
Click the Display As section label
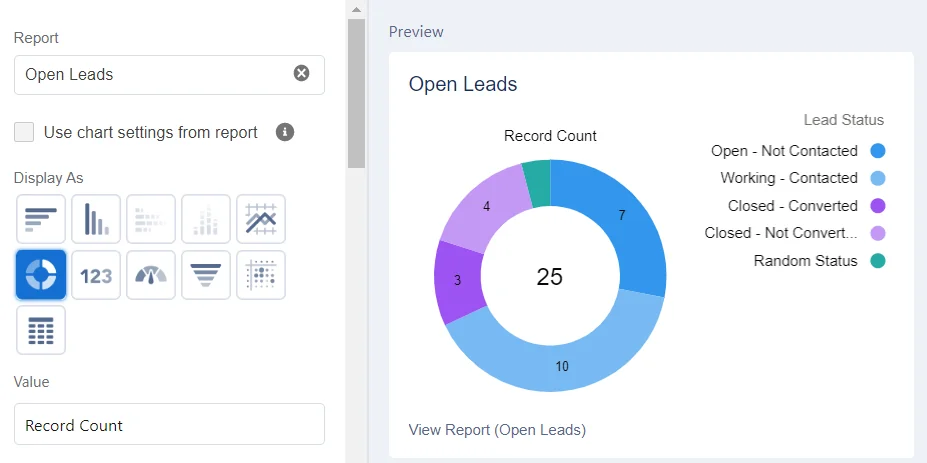pos(48,178)
